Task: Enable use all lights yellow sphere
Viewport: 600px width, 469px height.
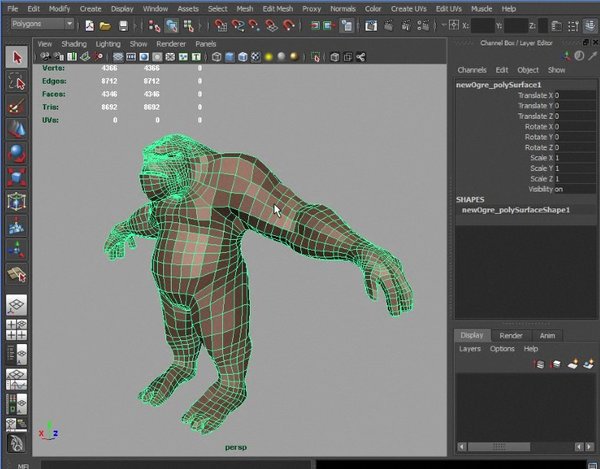Action: pos(269,57)
